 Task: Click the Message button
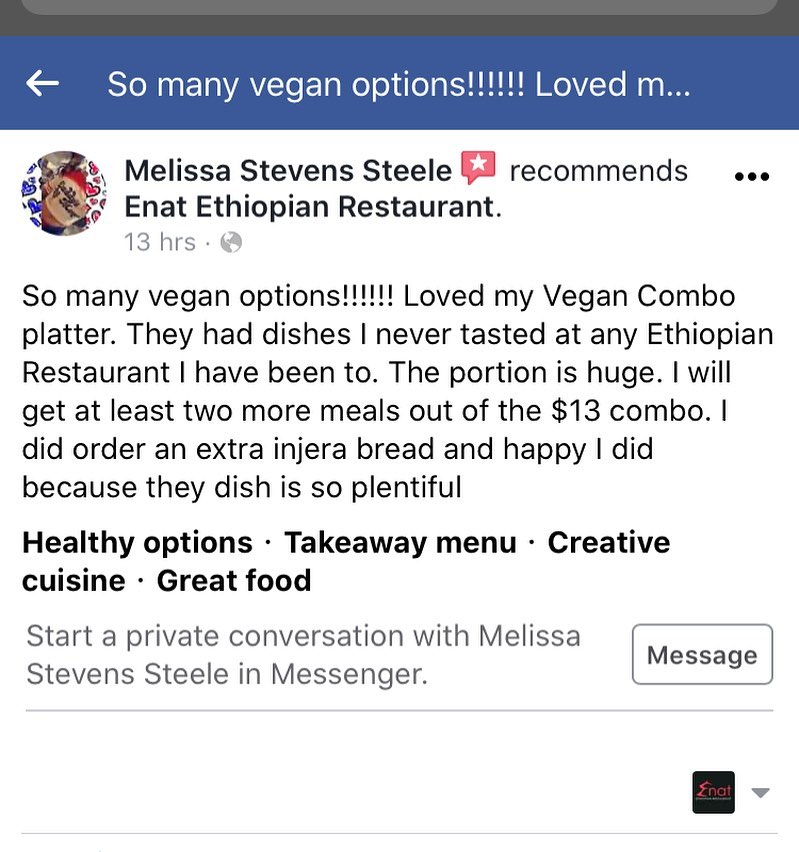702,654
